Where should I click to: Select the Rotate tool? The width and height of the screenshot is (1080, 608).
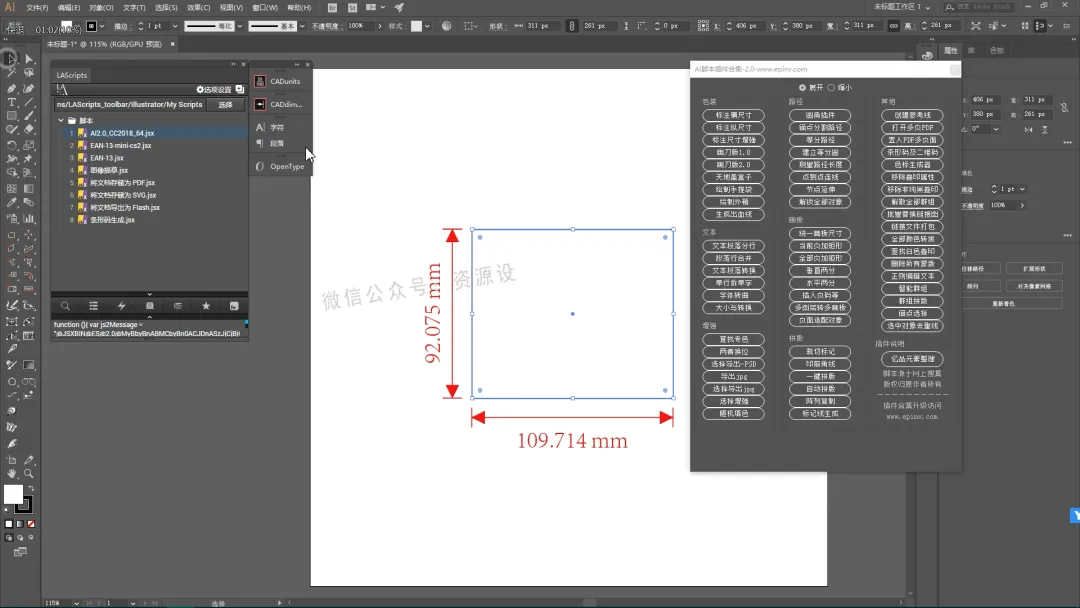tap(12, 145)
